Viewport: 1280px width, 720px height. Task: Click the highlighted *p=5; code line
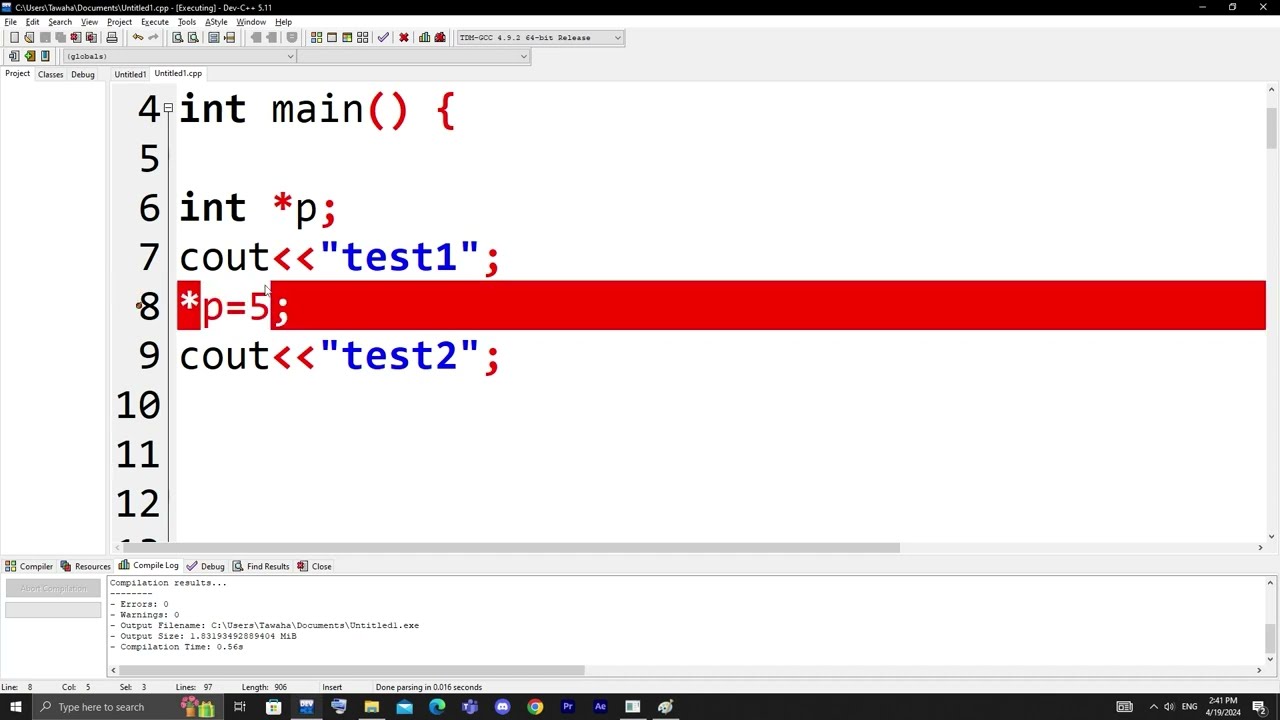coord(721,305)
